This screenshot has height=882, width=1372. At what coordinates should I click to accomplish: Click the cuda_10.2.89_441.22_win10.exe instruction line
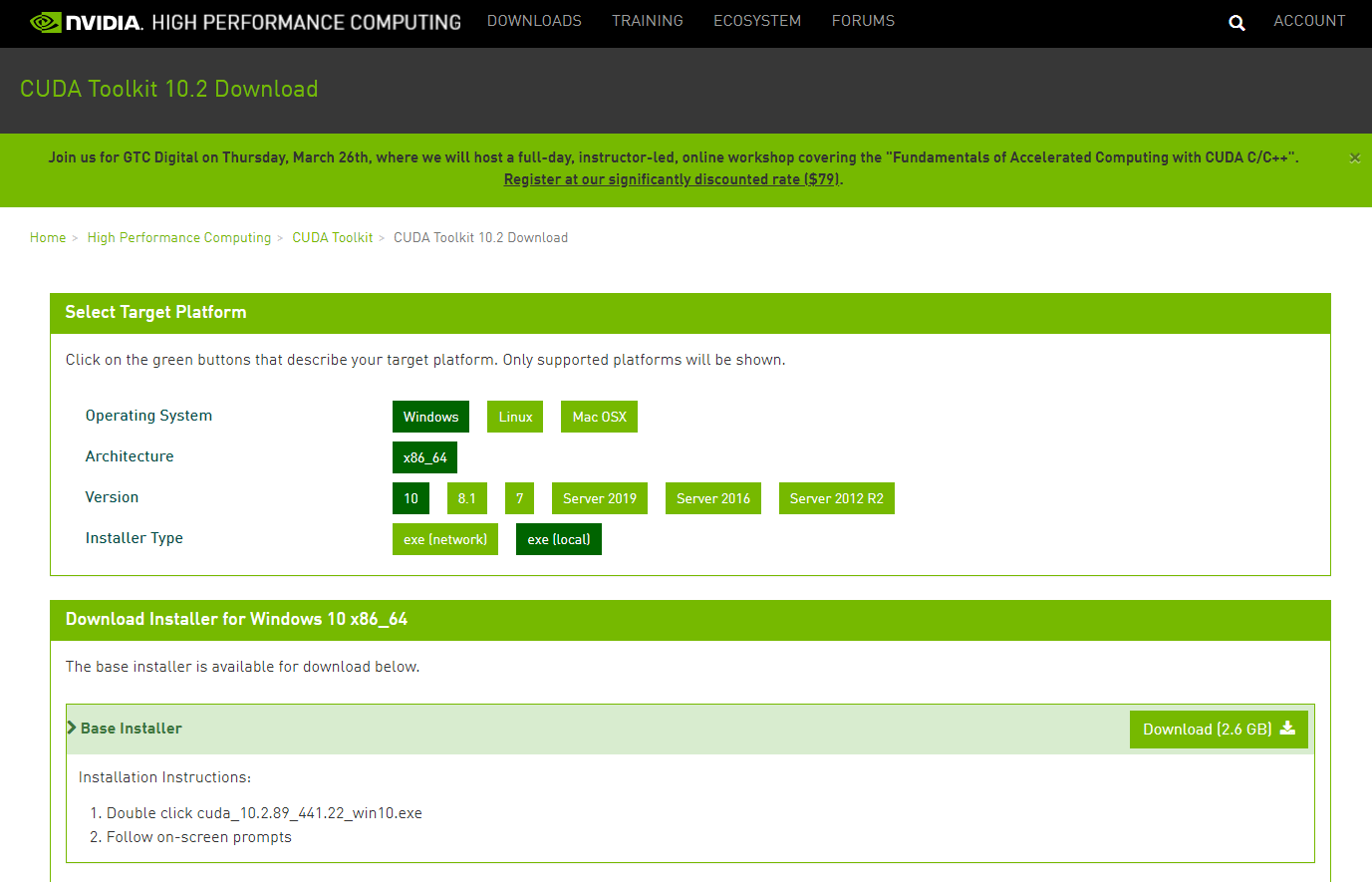pos(264,813)
